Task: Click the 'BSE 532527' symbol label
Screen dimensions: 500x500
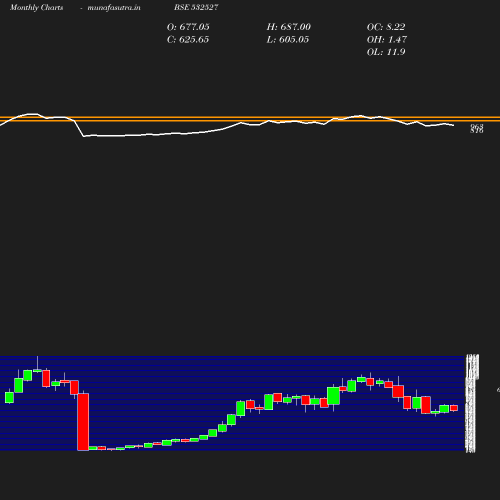Action: pyautogui.click(x=196, y=7)
